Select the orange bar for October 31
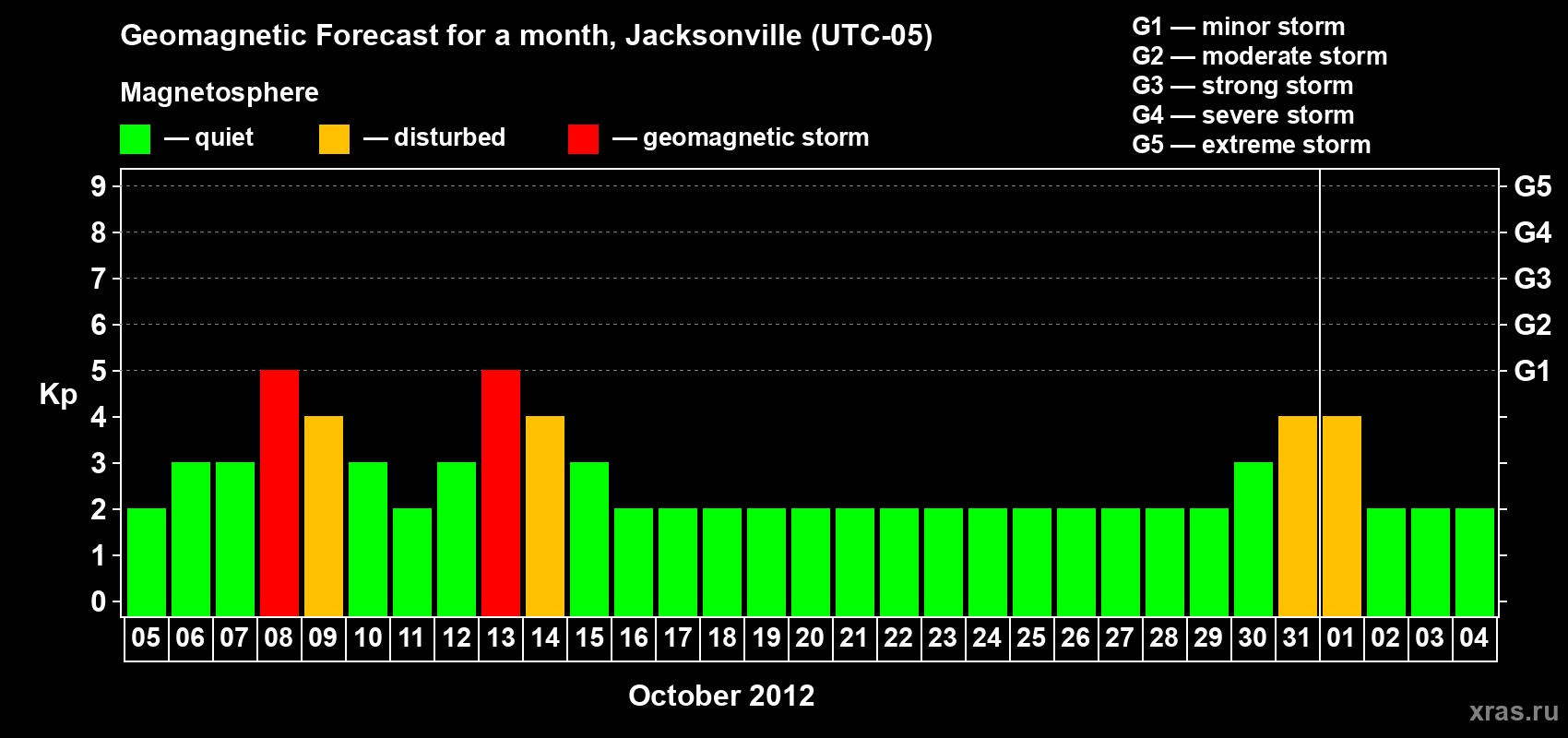This screenshot has width=1568, height=738. click(1298, 516)
